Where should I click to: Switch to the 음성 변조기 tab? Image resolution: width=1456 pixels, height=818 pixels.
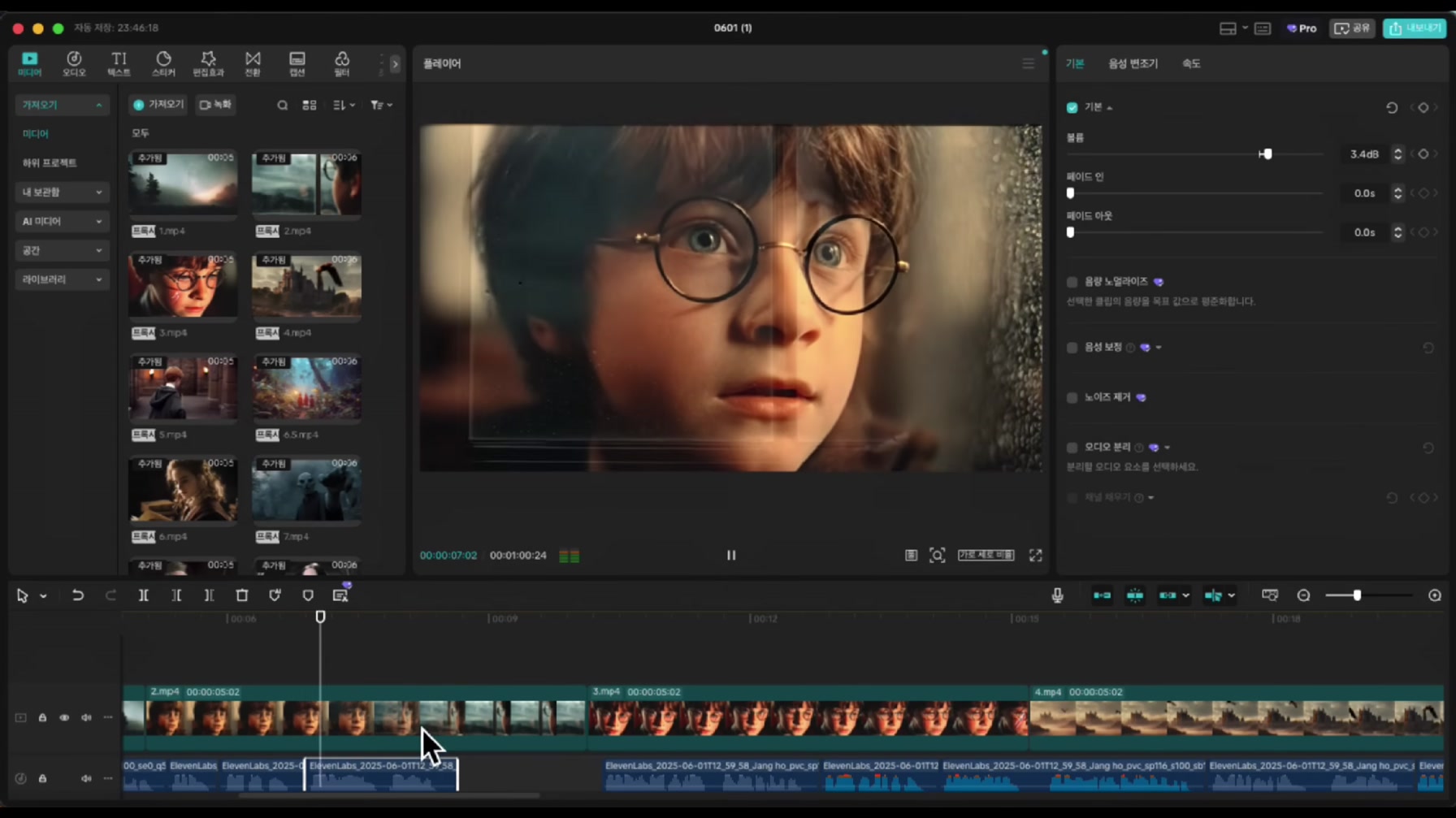click(1133, 63)
